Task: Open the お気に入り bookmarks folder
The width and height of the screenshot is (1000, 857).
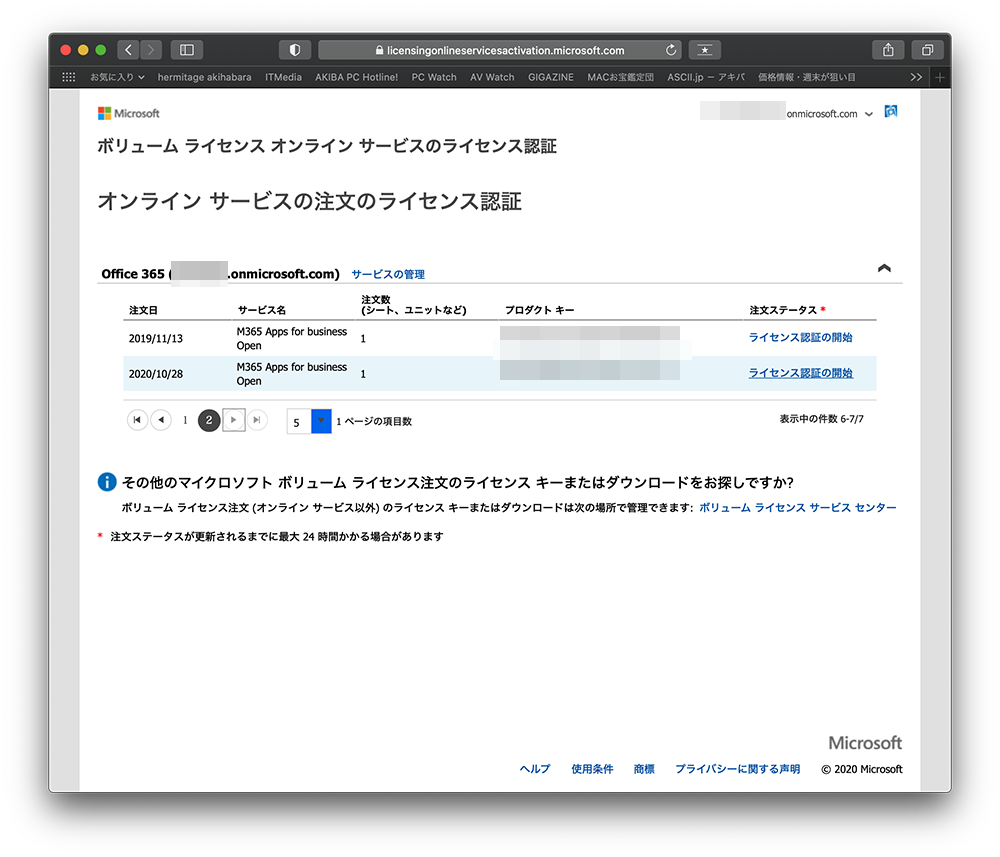Action: point(117,77)
